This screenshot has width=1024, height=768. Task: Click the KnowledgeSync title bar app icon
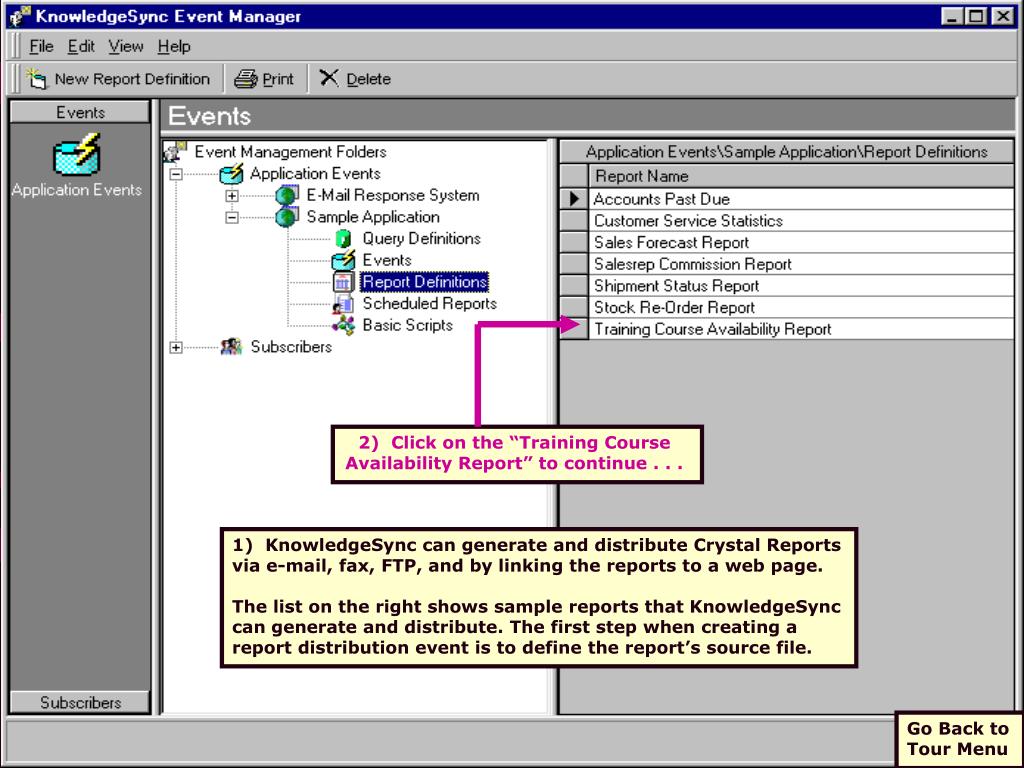point(20,16)
